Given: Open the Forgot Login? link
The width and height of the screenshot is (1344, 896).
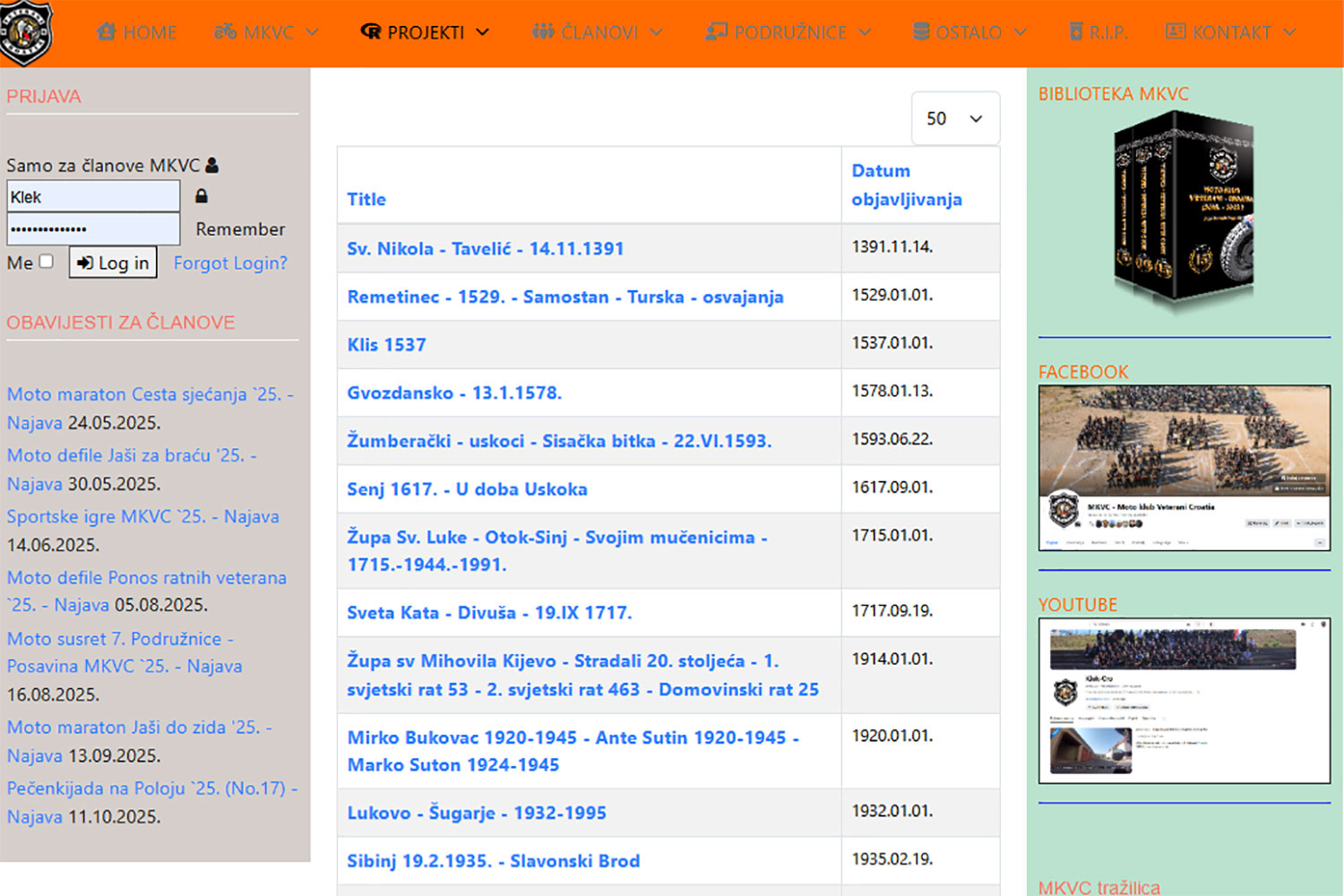Looking at the screenshot, I should 230,263.
